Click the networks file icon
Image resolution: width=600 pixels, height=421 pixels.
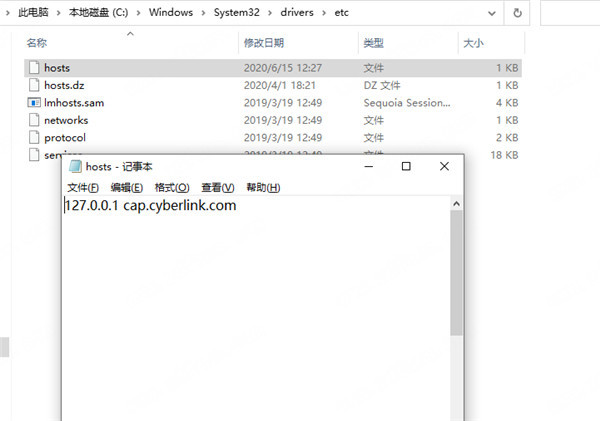(34, 120)
